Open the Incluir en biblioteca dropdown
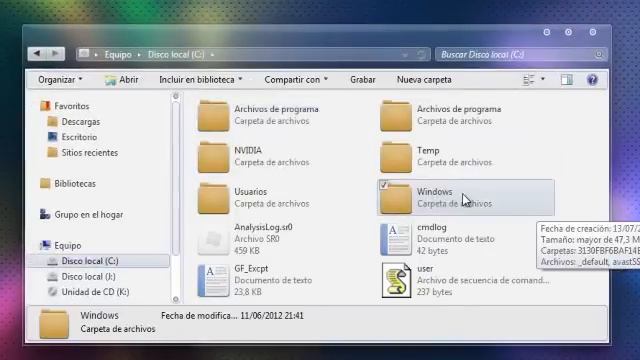Image resolution: width=640 pixels, height=360 pixels. pyautogui.click(x=200, y=80)
